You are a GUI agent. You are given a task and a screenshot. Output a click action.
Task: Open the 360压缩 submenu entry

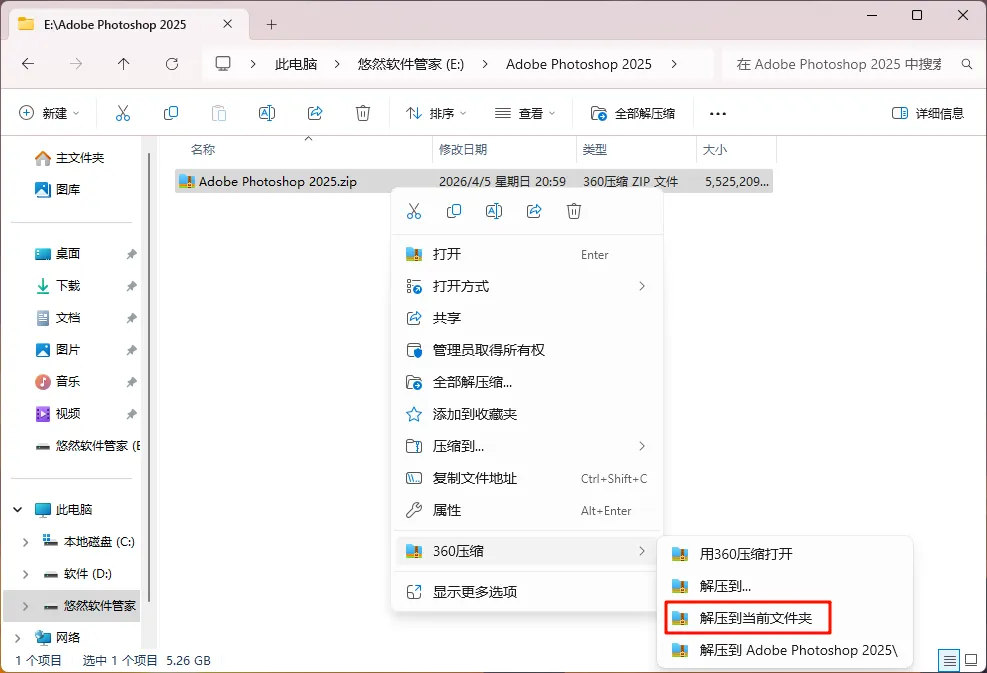coord(527,551)
